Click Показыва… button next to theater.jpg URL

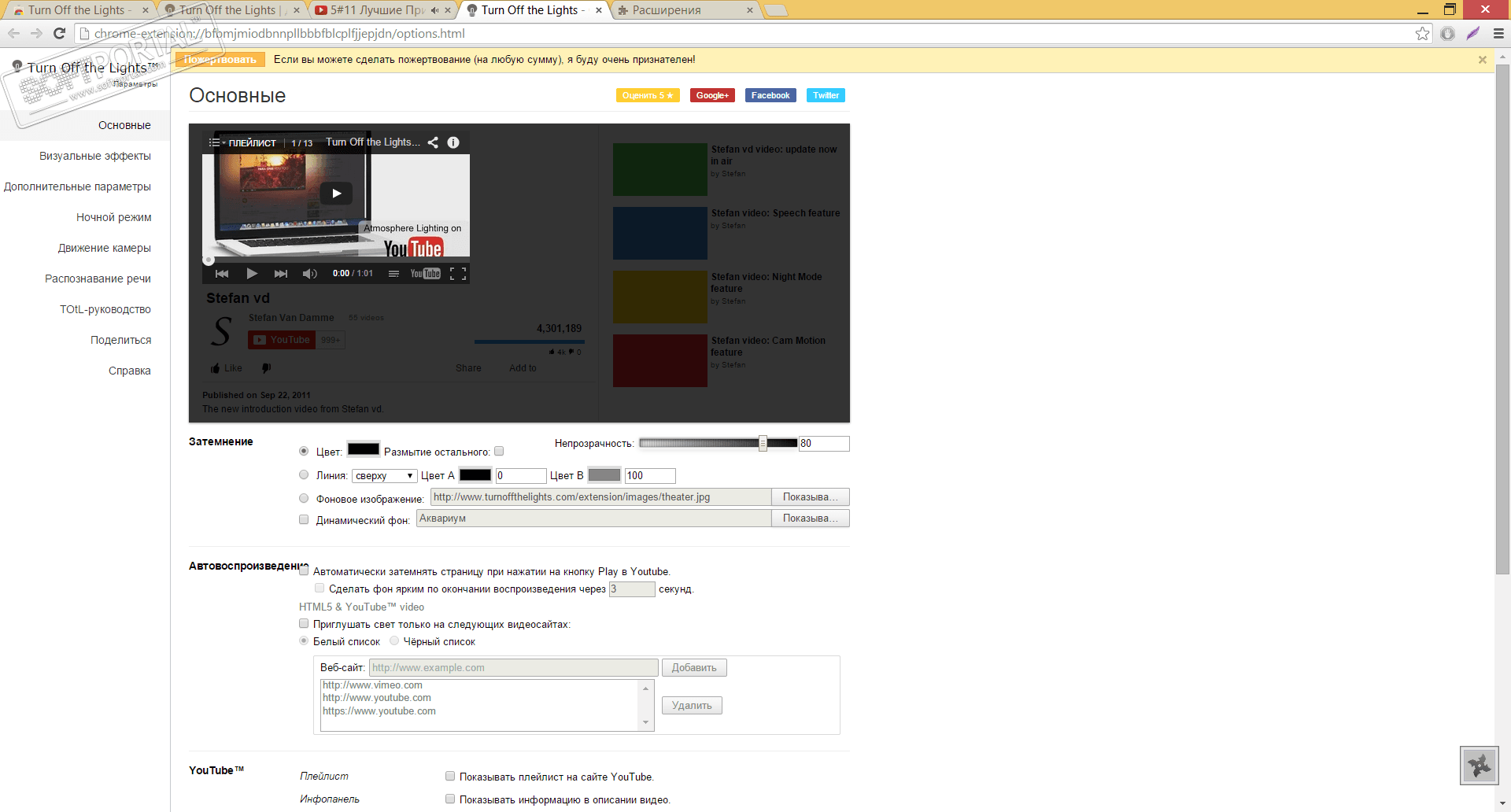pos(810,496)
